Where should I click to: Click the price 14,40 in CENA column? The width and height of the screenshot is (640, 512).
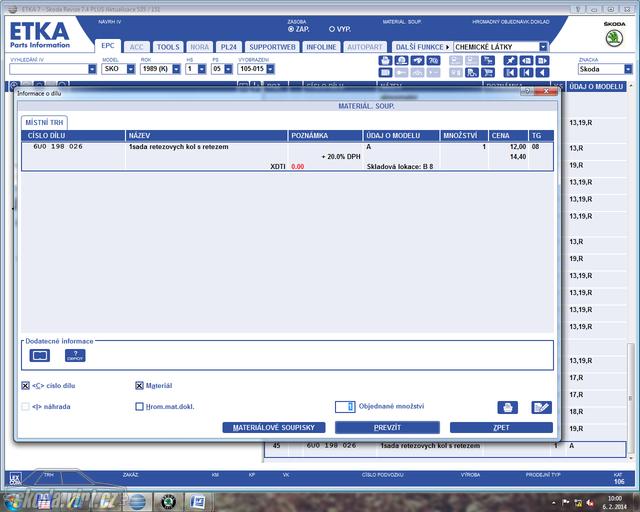[x=518, y=157]
